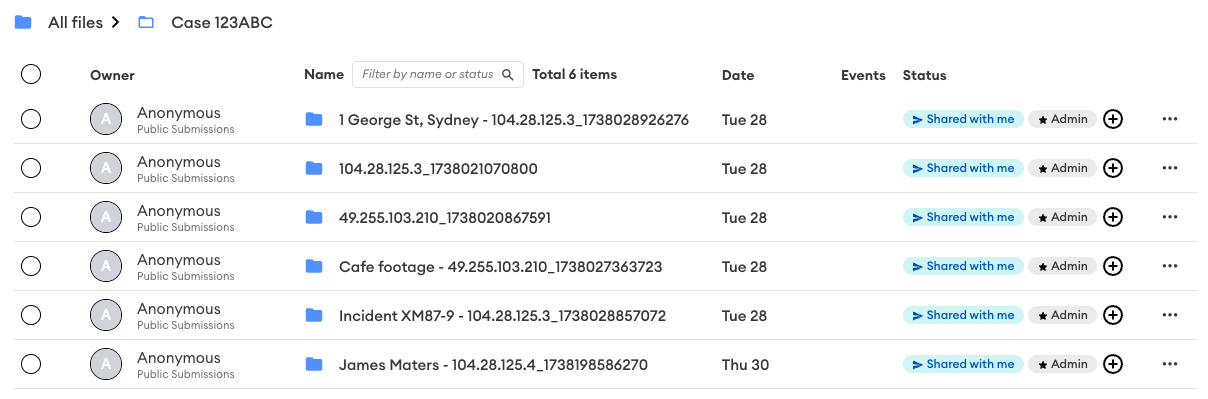Click the All files folder icon in breadcrumb
1208x399 pixels.
[23, 22]
